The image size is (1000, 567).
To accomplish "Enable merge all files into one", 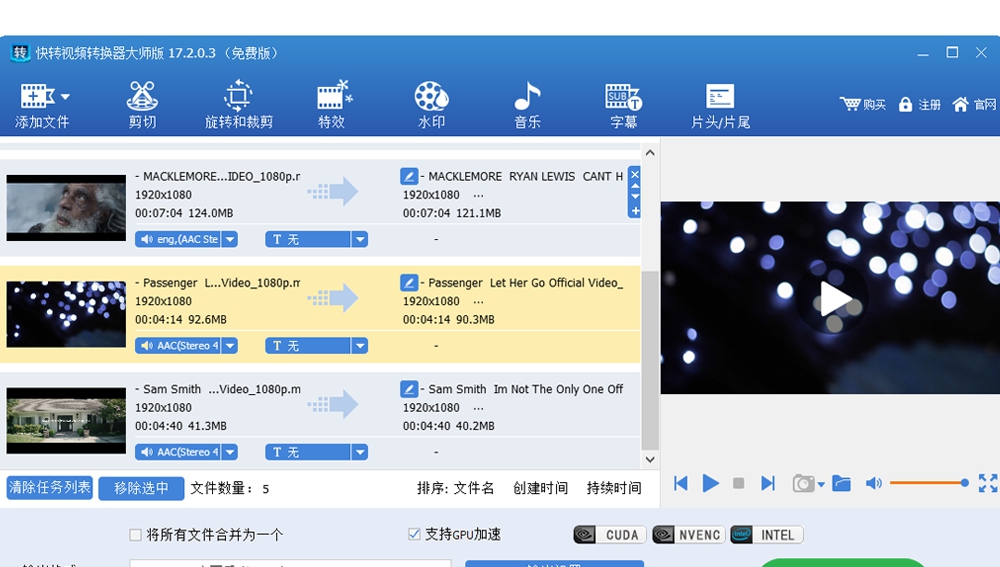I will tap(135, 535).
